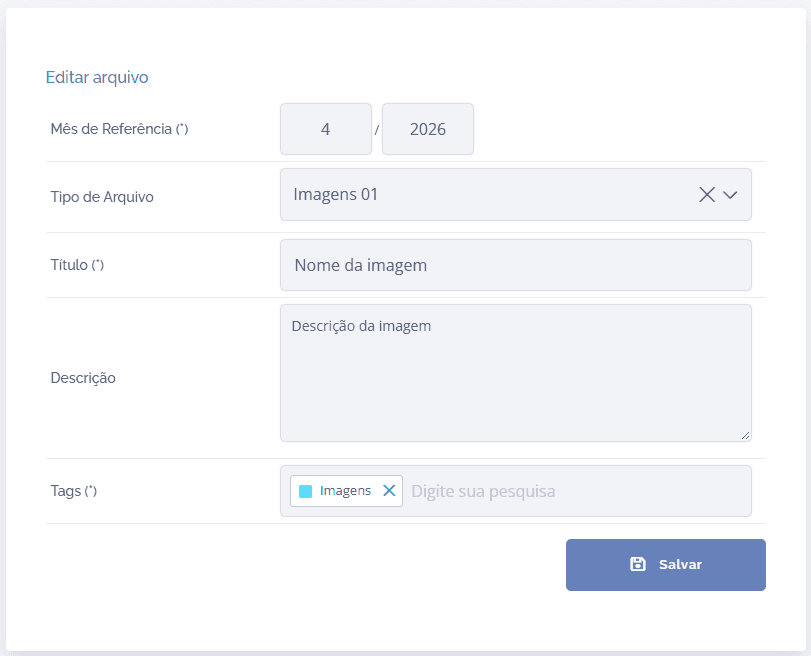Select the Imagens tag chip
Screen dimensions: 811x656
[x=346, y=491]
